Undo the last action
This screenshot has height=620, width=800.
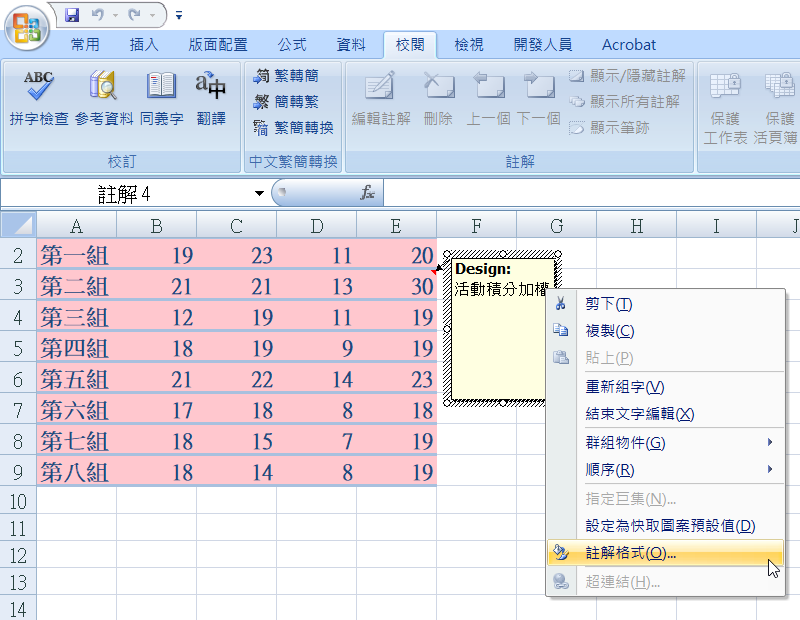pyautogui.click(x=97, y=15)
